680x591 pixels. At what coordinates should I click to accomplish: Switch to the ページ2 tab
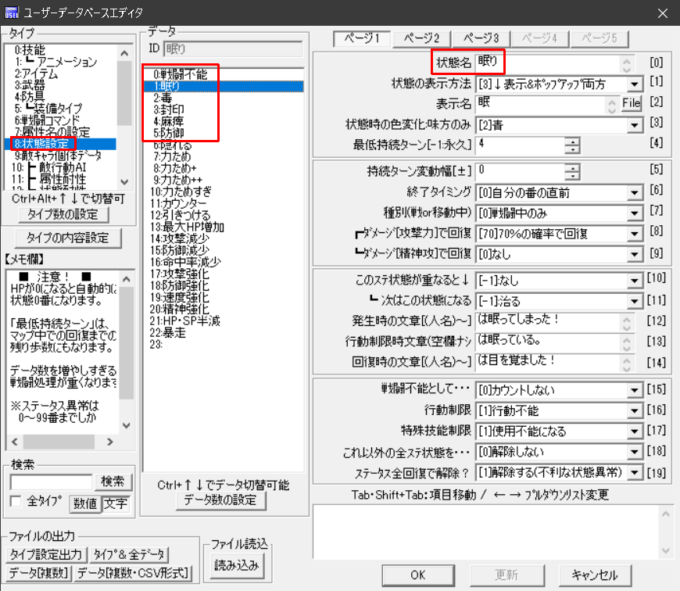[x=420, y=37]
